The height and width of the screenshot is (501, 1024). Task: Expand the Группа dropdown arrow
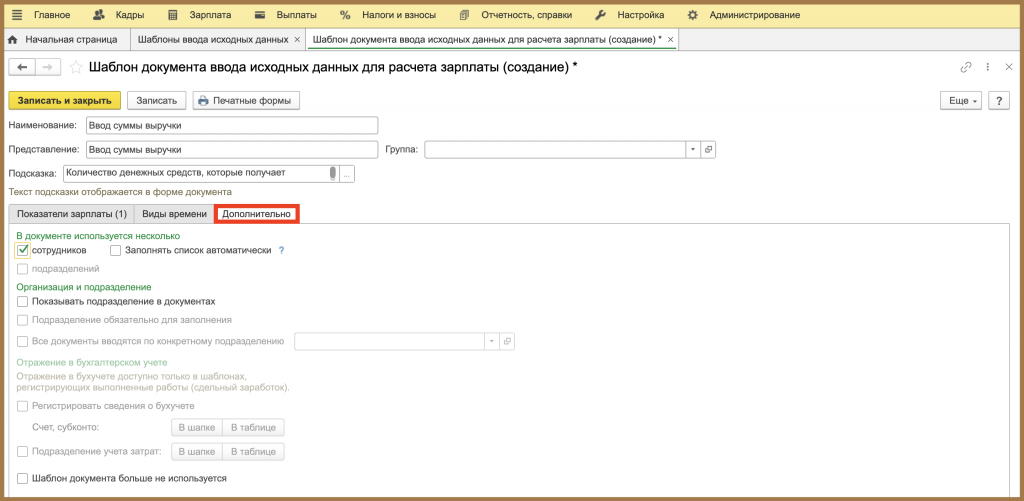pyautogui.click(x=693, y=150)
